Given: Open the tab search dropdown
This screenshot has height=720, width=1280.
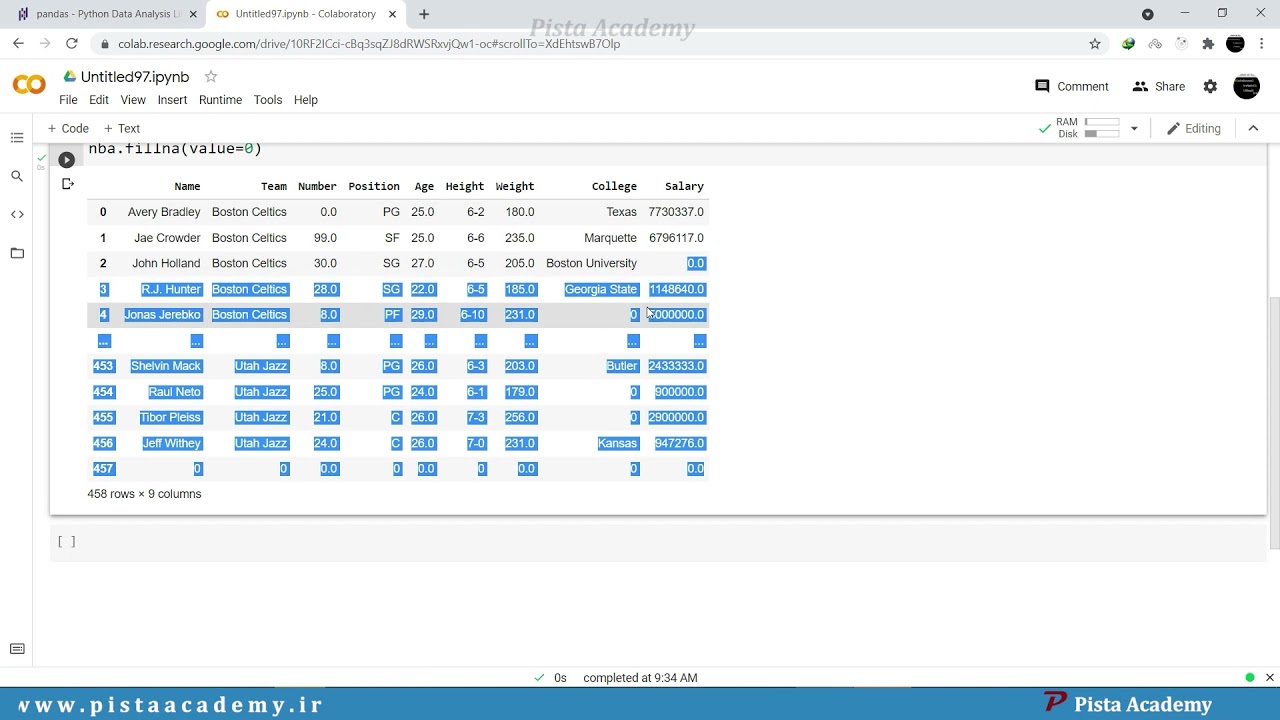Looking at the screenshot, I should [1148, 14].
